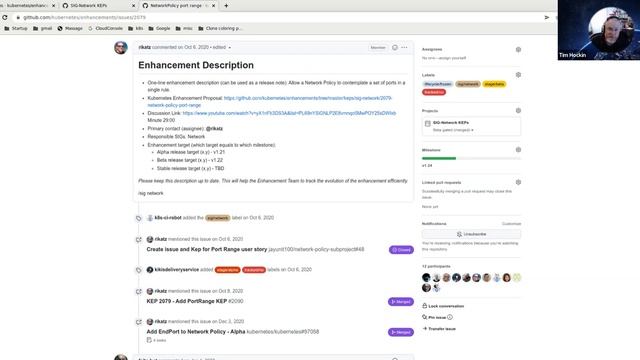Close the NetworkPolicy port range tab

tap(213, 6)
